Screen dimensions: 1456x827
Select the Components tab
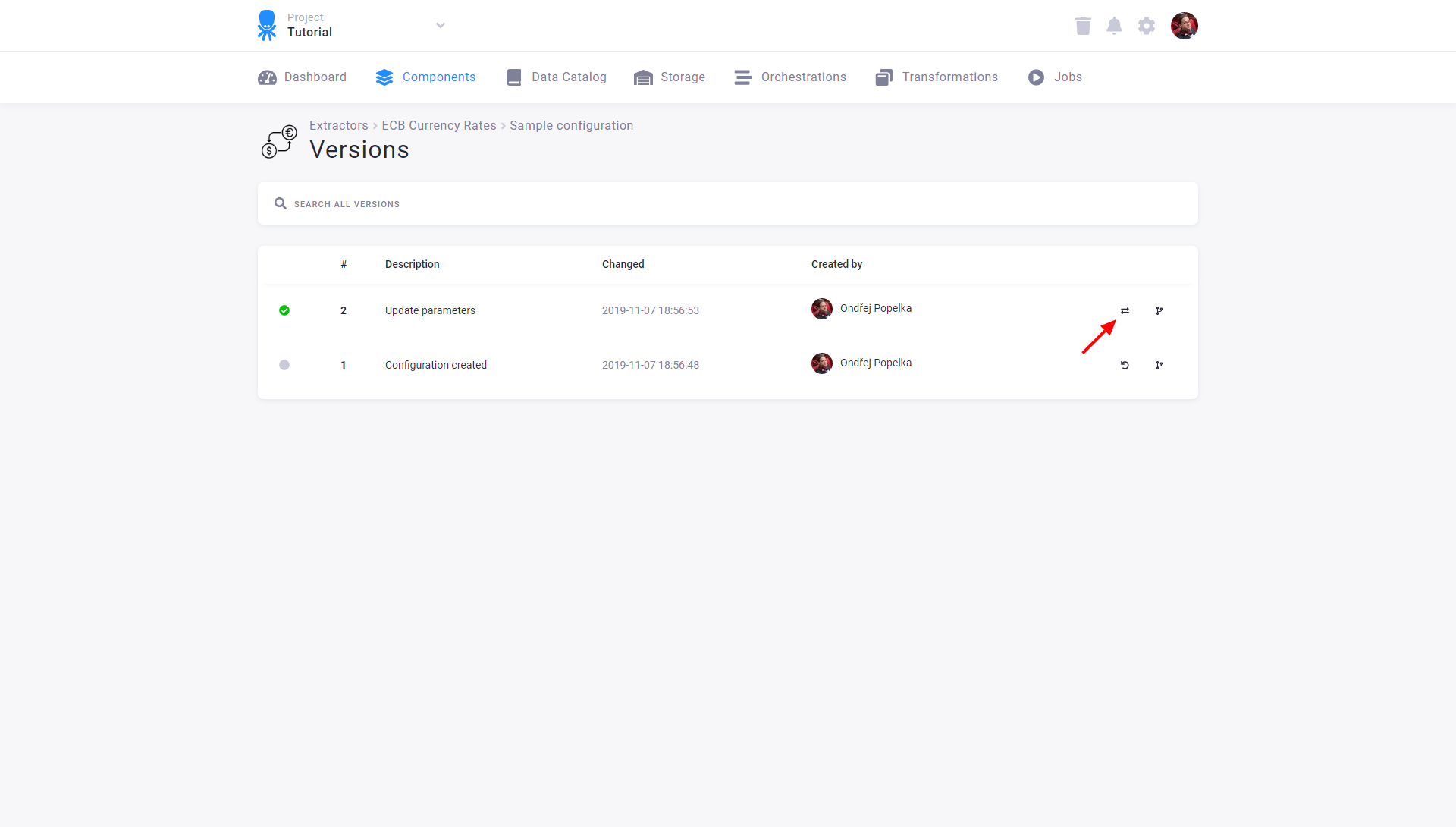click(x=425, y=77)
